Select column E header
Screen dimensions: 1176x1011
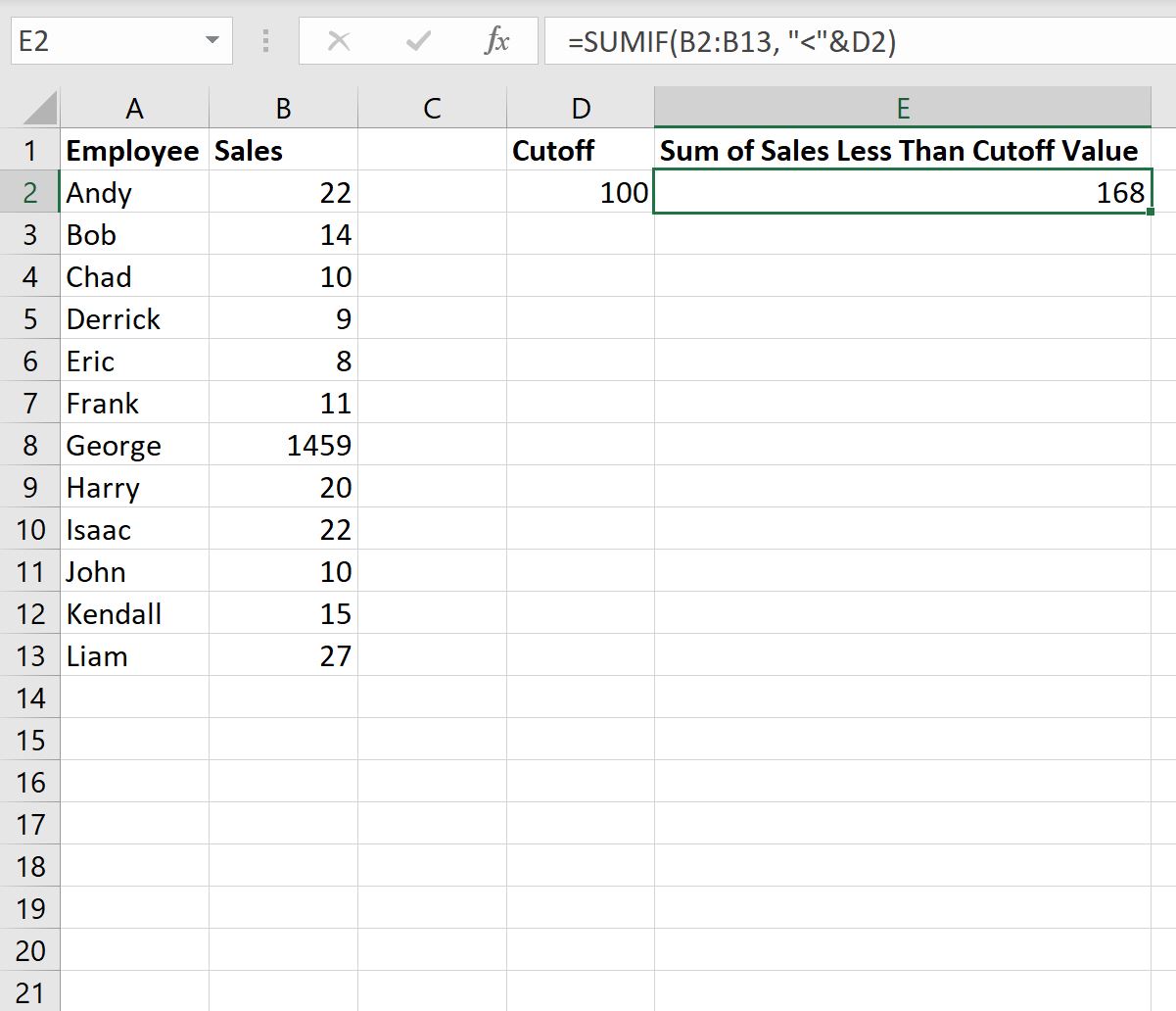903,108
